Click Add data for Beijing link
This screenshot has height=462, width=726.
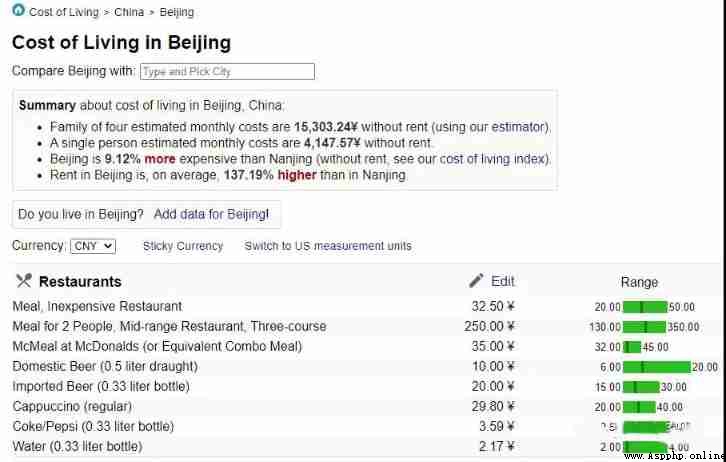pos(211,214)
